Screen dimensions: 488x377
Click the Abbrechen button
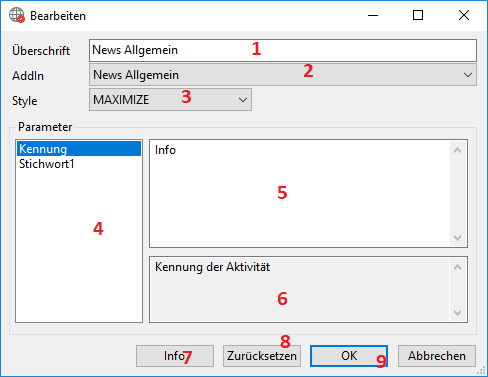(437, 356)
